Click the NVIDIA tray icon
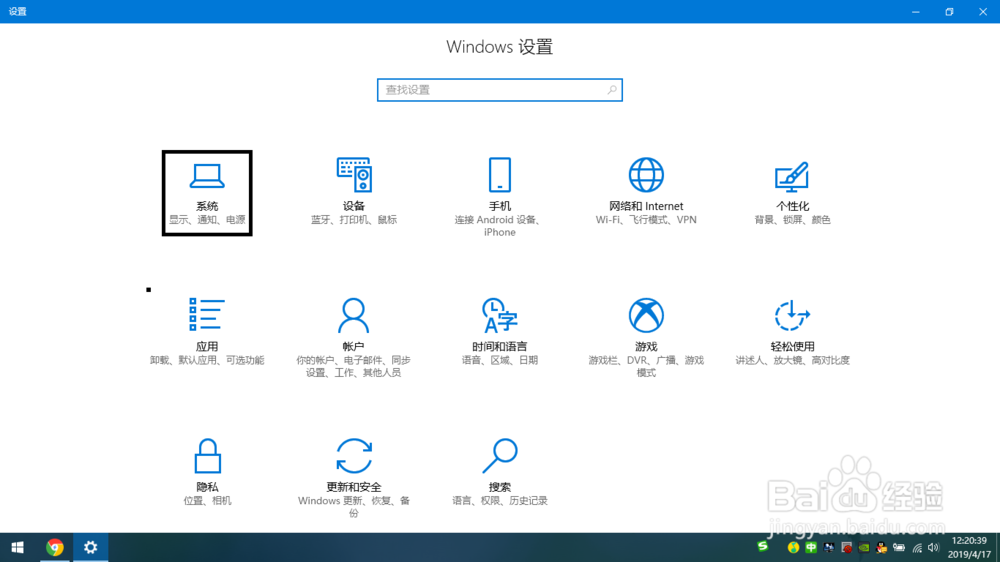Image resolution: width=1000 pixels, height=562 pixels. pos(864,547)
